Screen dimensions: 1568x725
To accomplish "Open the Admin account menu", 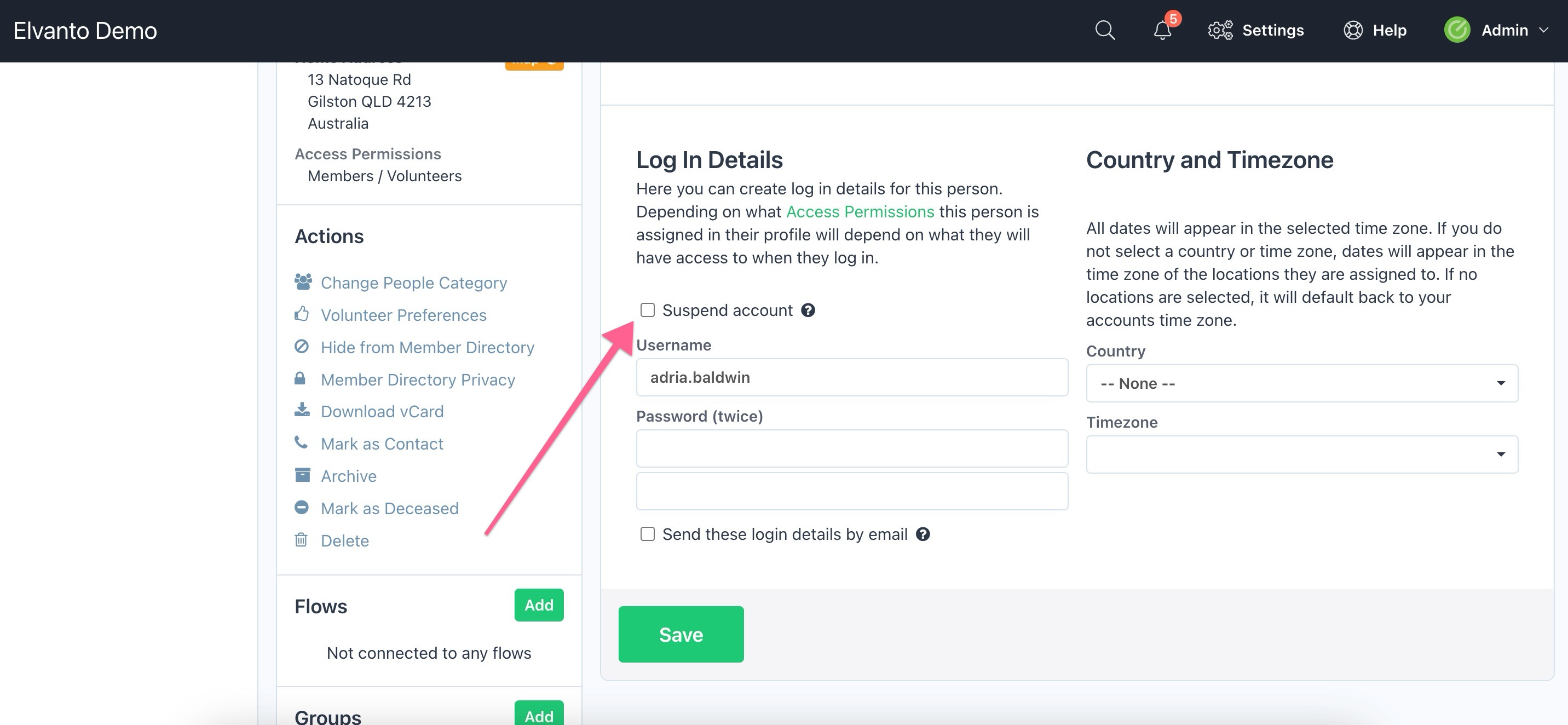I will [x=1496, y=30].
